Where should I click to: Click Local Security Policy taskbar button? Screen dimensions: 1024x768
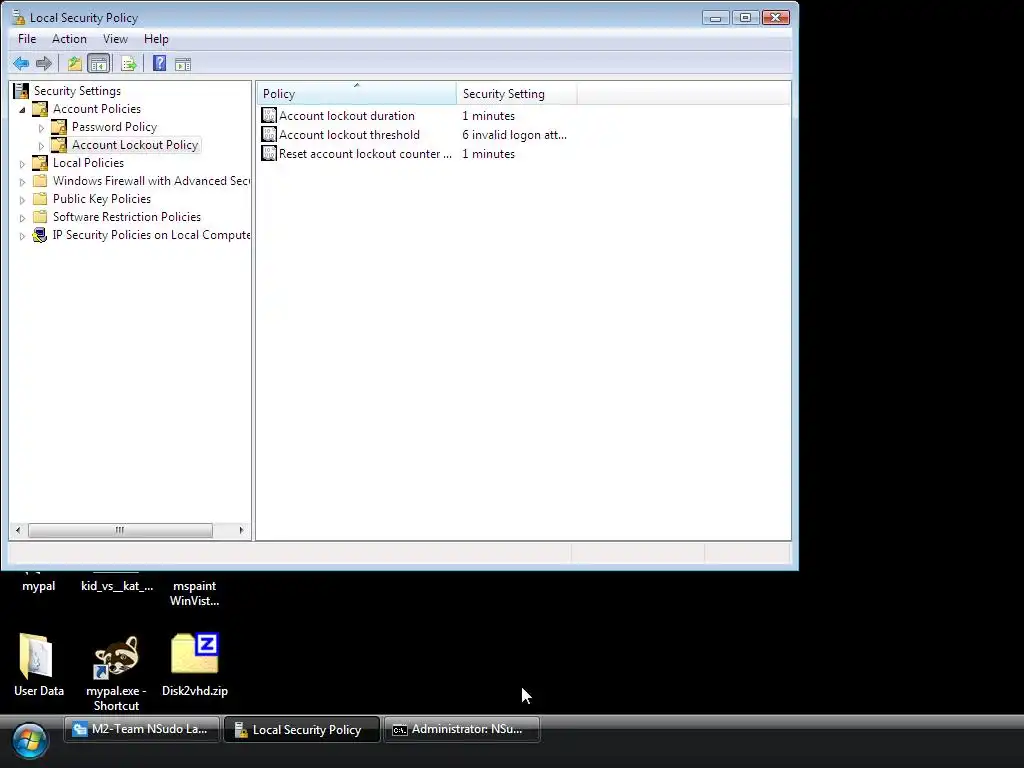[302, 729]
